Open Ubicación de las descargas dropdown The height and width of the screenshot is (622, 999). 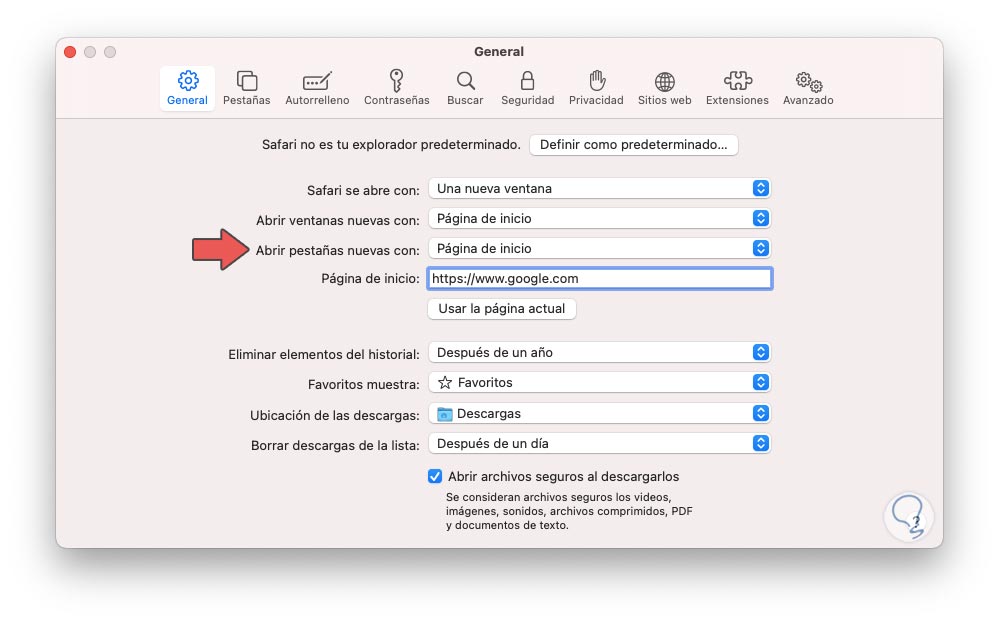coord(600,414)
